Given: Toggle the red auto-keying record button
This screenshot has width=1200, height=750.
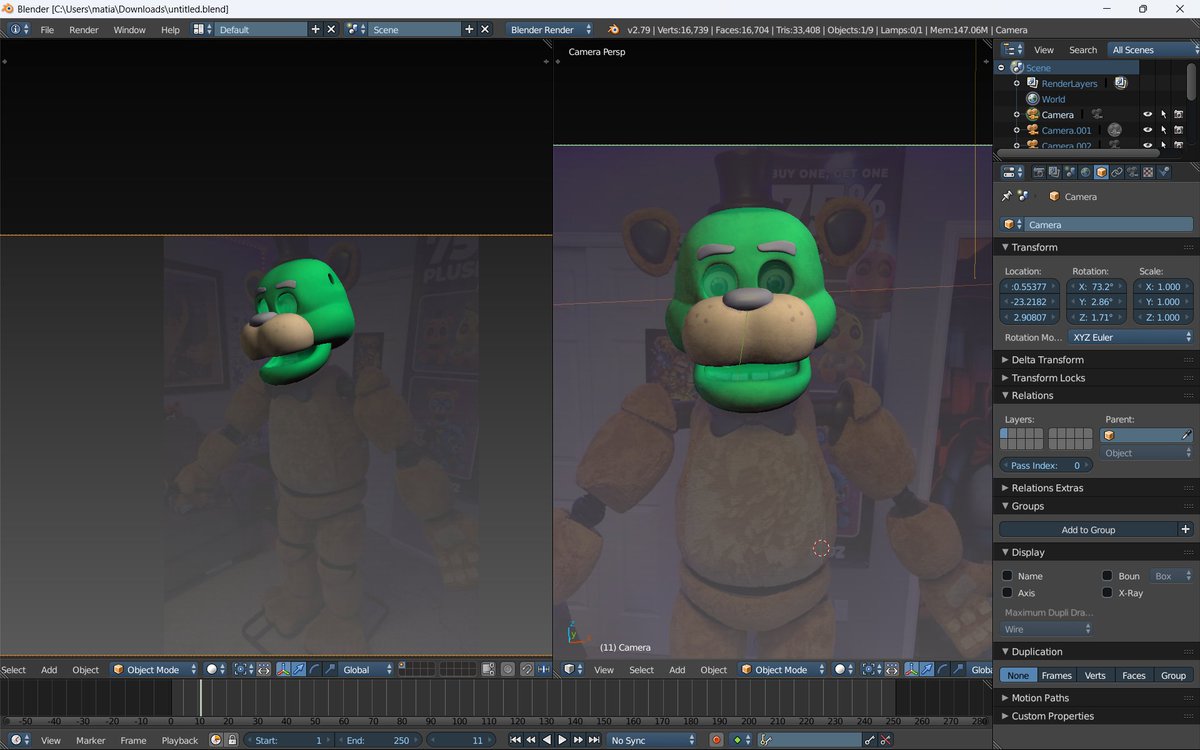Looking at the screenshot, I should pos(716,740).
